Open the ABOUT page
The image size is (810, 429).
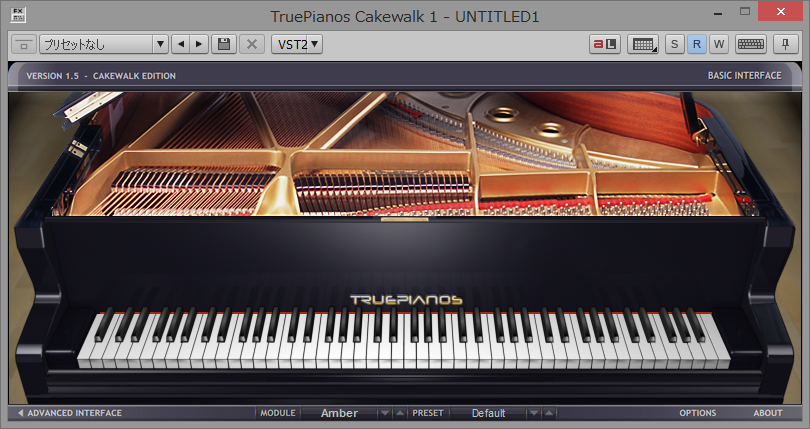(x=768, y=413)
